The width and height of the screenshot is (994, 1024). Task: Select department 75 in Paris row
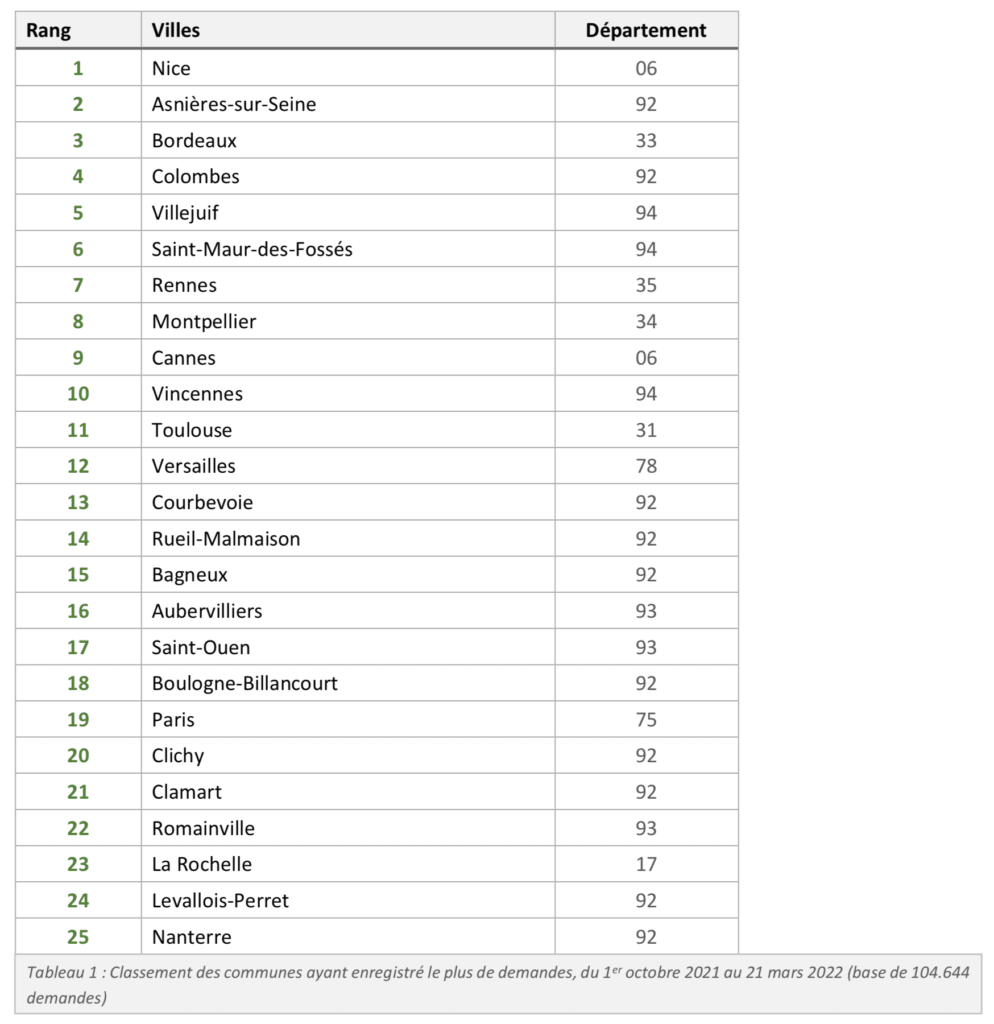point(646,719)
